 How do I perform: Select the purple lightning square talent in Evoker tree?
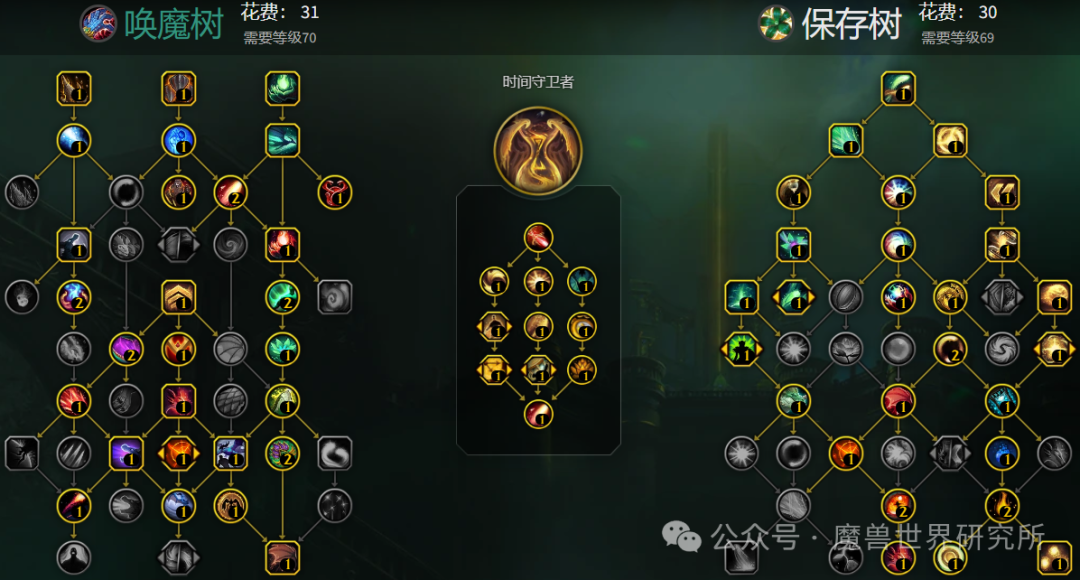click(x=126, y=453)
